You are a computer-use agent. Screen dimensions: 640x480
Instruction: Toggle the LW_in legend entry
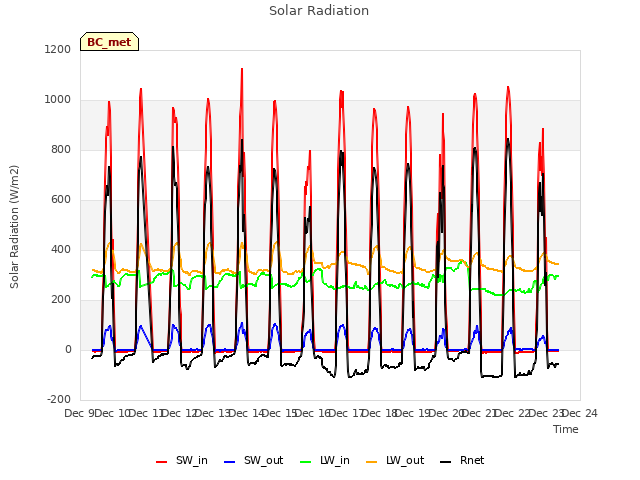pos(325,461)
